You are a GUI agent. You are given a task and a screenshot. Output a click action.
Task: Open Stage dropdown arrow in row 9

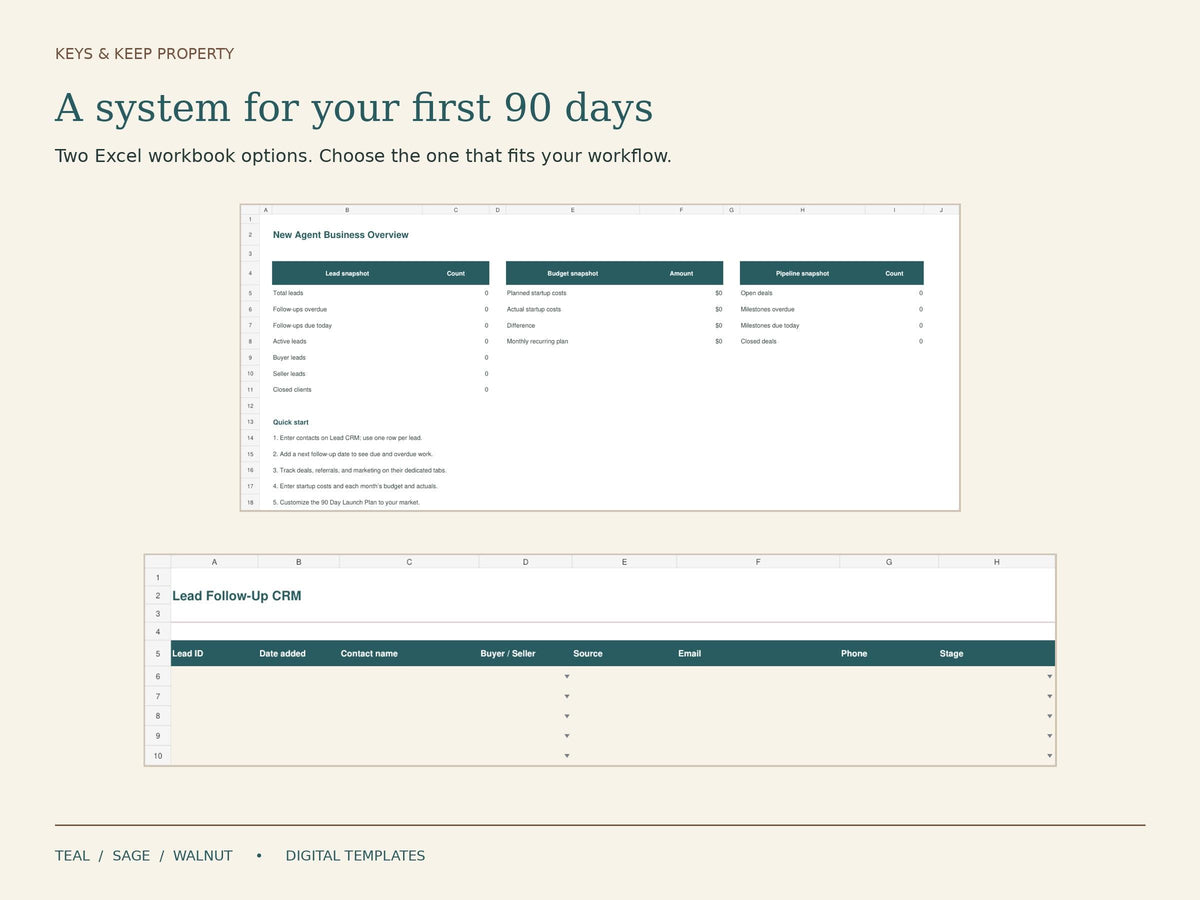1049,737
